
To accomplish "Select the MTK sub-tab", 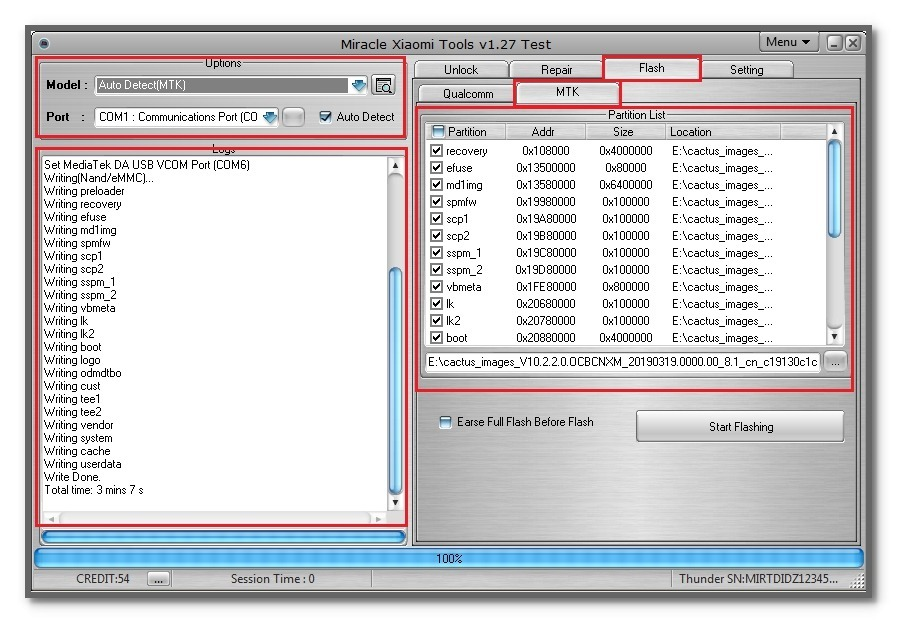I will click(567, 92).
